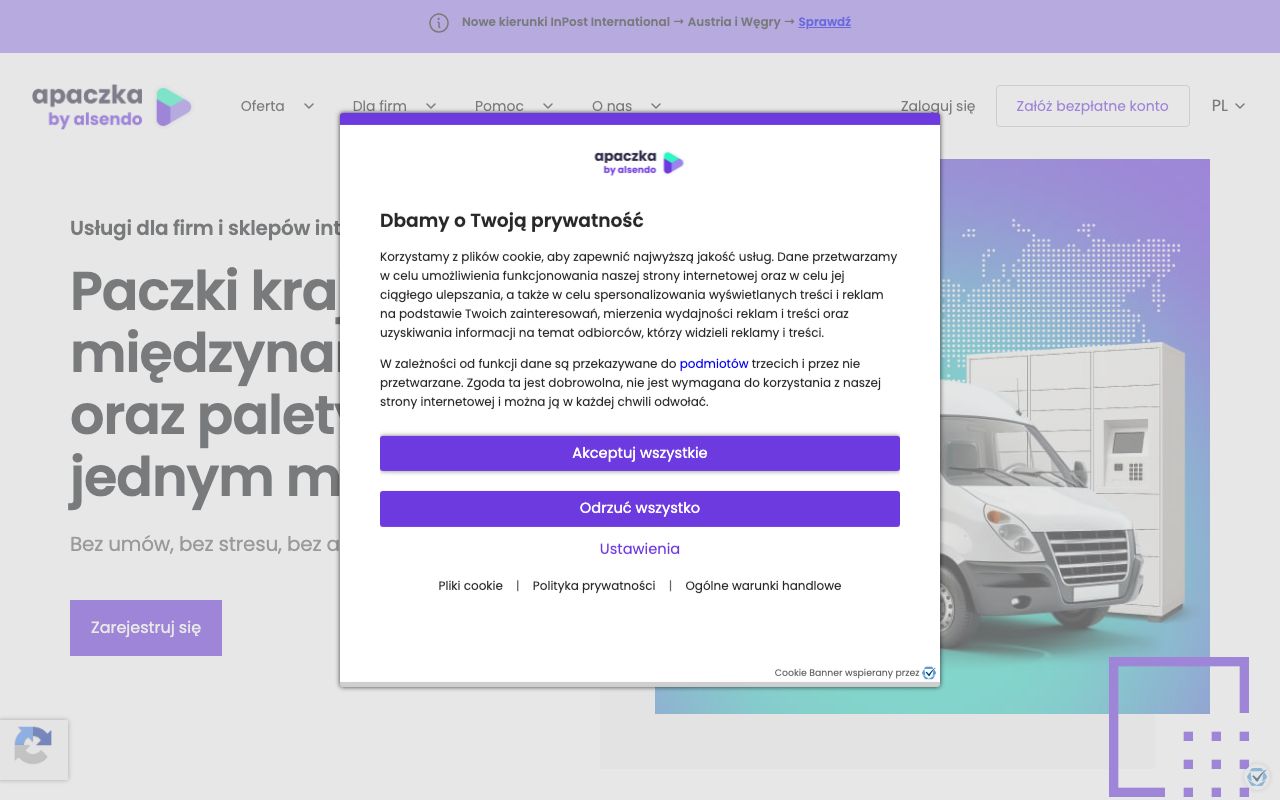Open Ogólne warunki handlowe link
Screen dimensions: 1280x800
tap(763, 586)
